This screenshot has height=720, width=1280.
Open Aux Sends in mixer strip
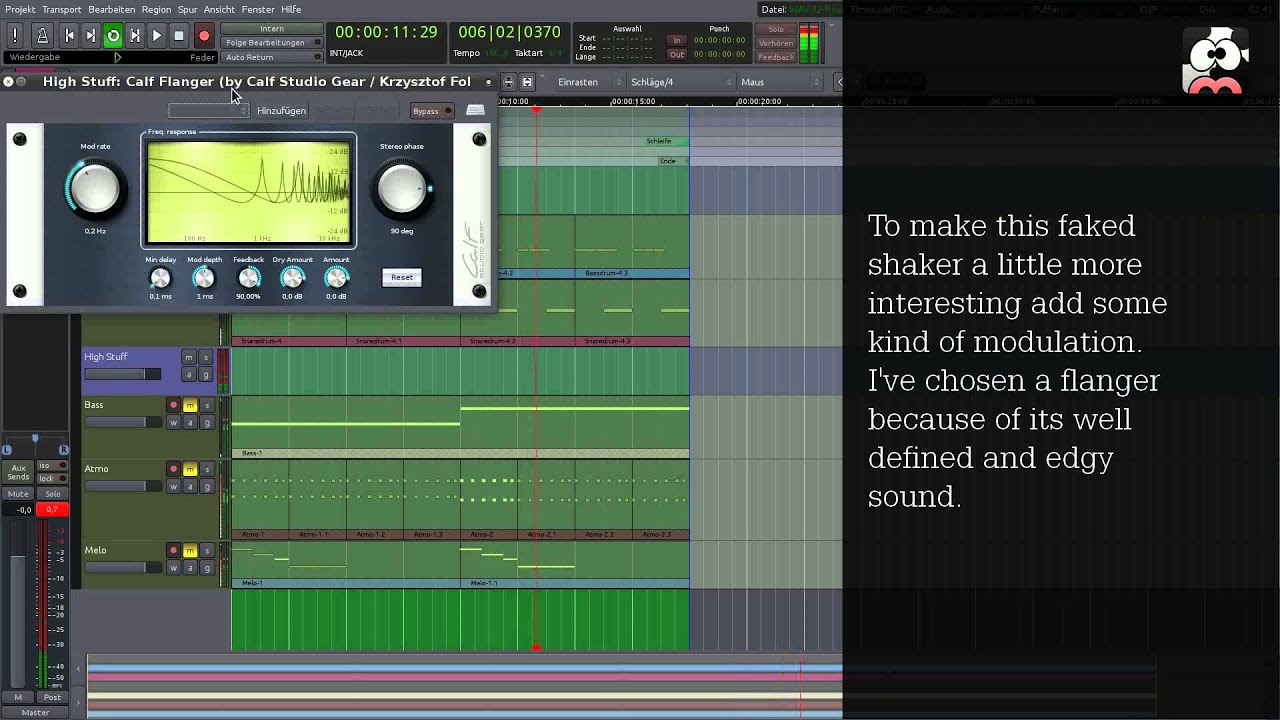(19, 472)
